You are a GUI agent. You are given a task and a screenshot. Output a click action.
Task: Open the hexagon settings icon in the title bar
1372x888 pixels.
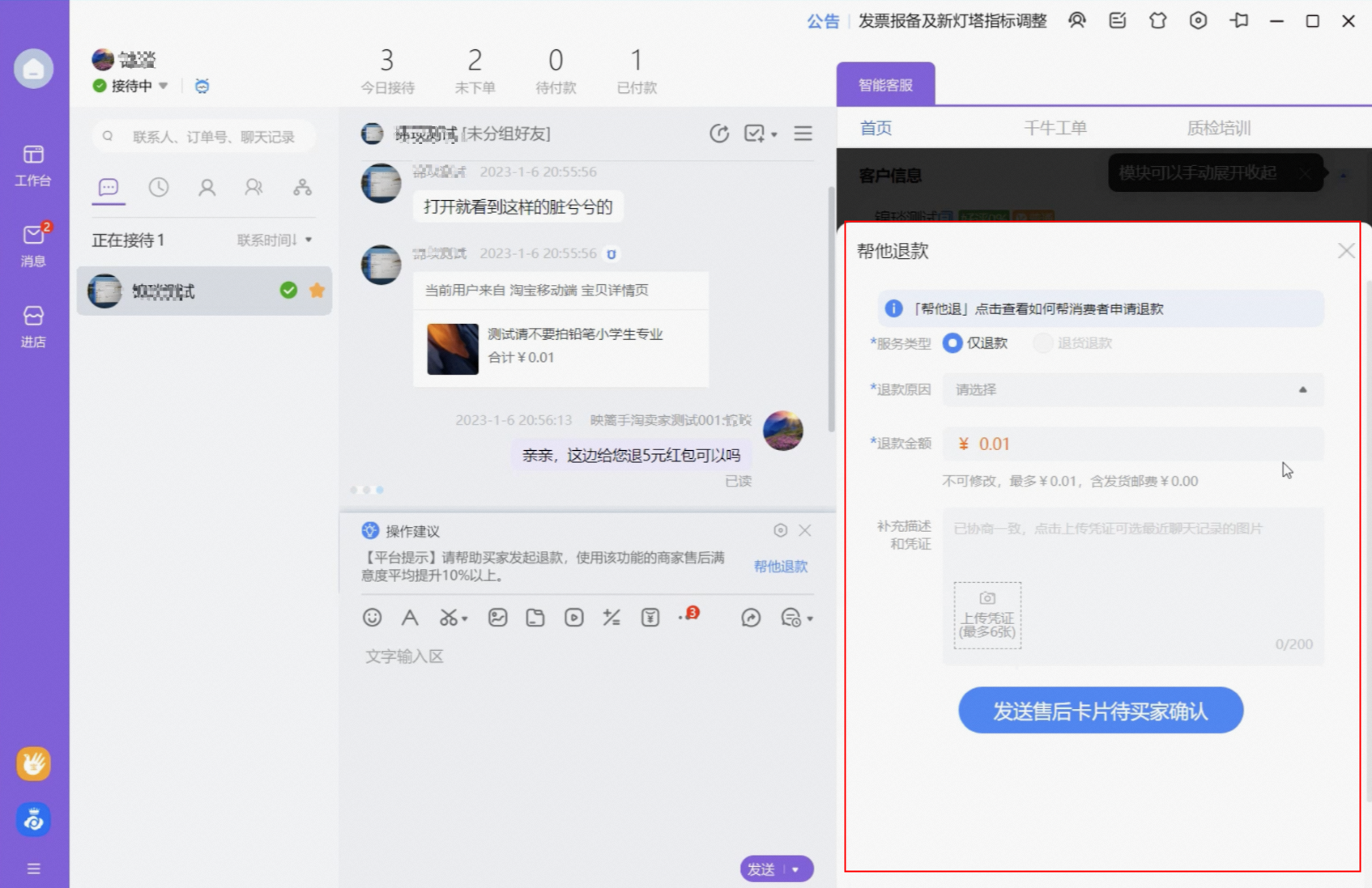pos(1198,21)
